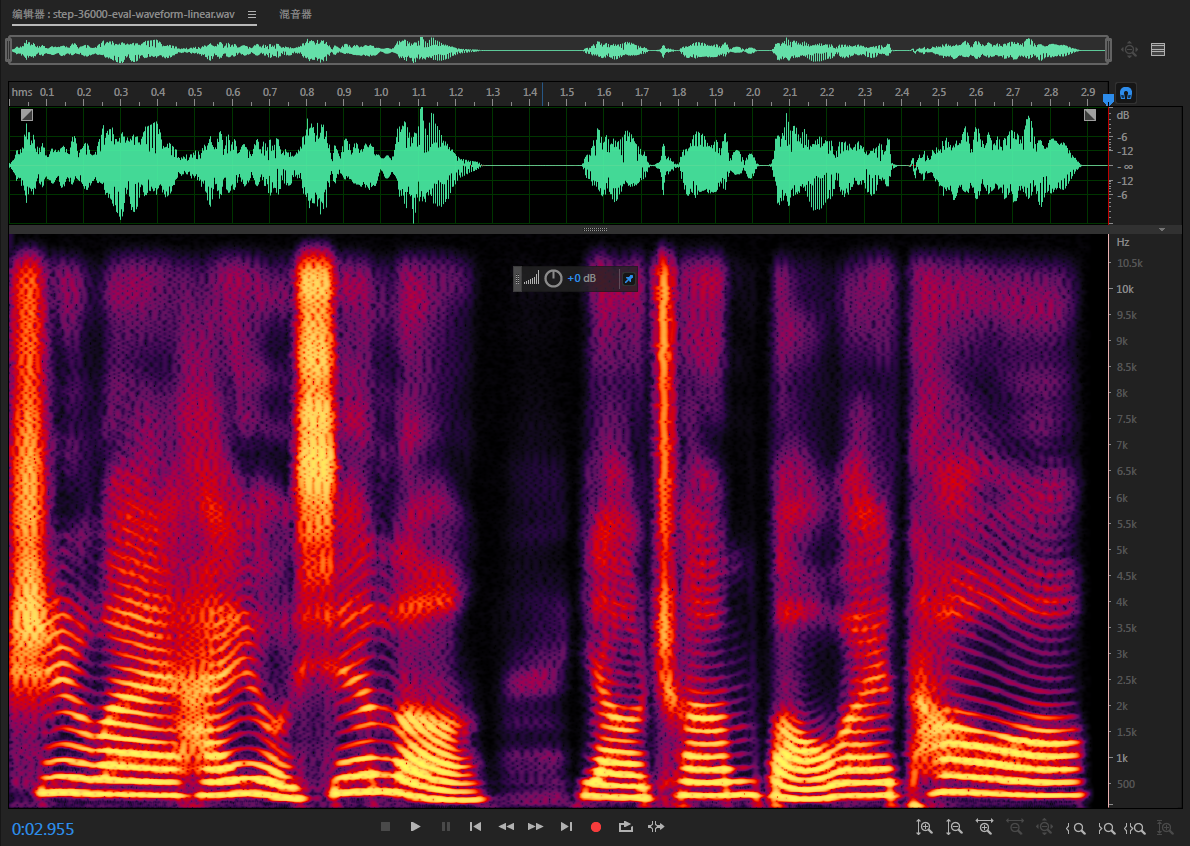Zoom out time horizontally
This screenshot has width=1190, height=846.
point(1015,828)
